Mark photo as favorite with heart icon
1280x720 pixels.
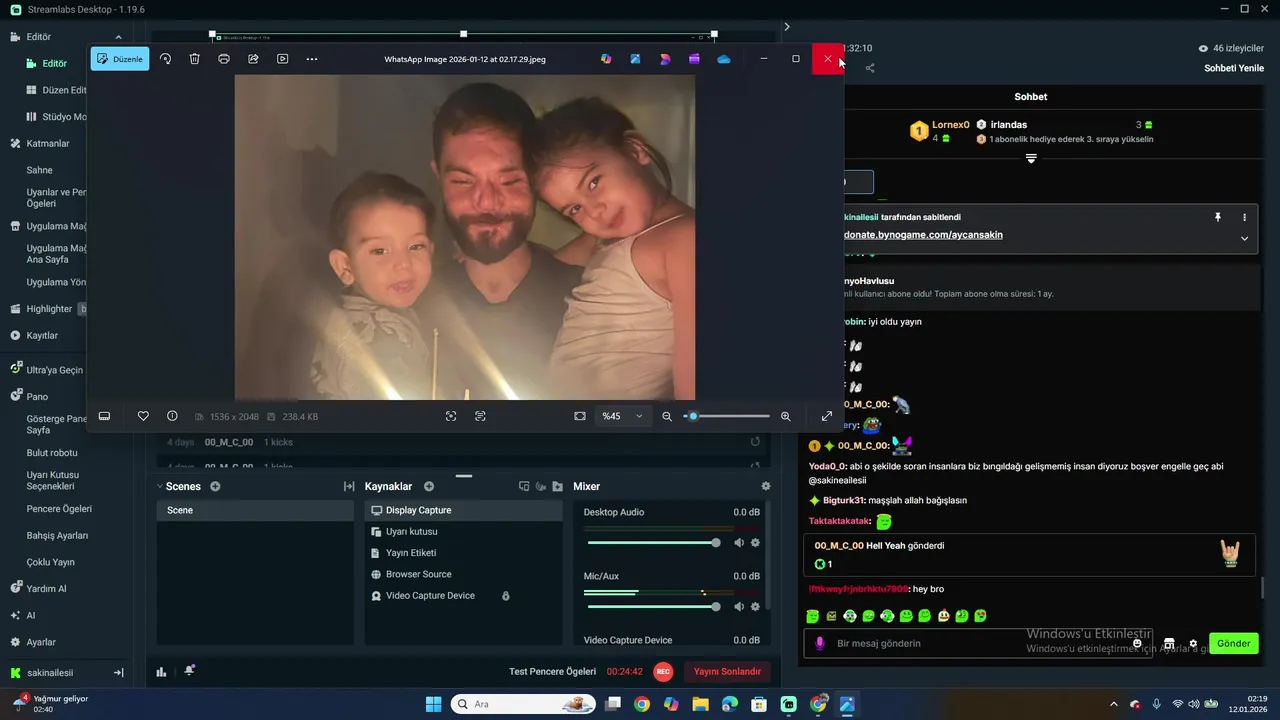click(x=143, y=416)
